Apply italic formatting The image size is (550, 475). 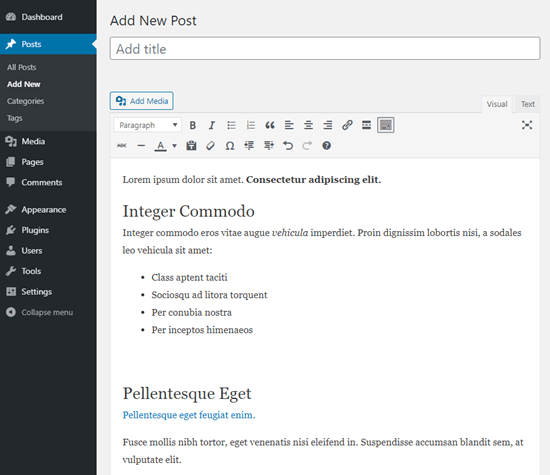click(x=212, y=125)
